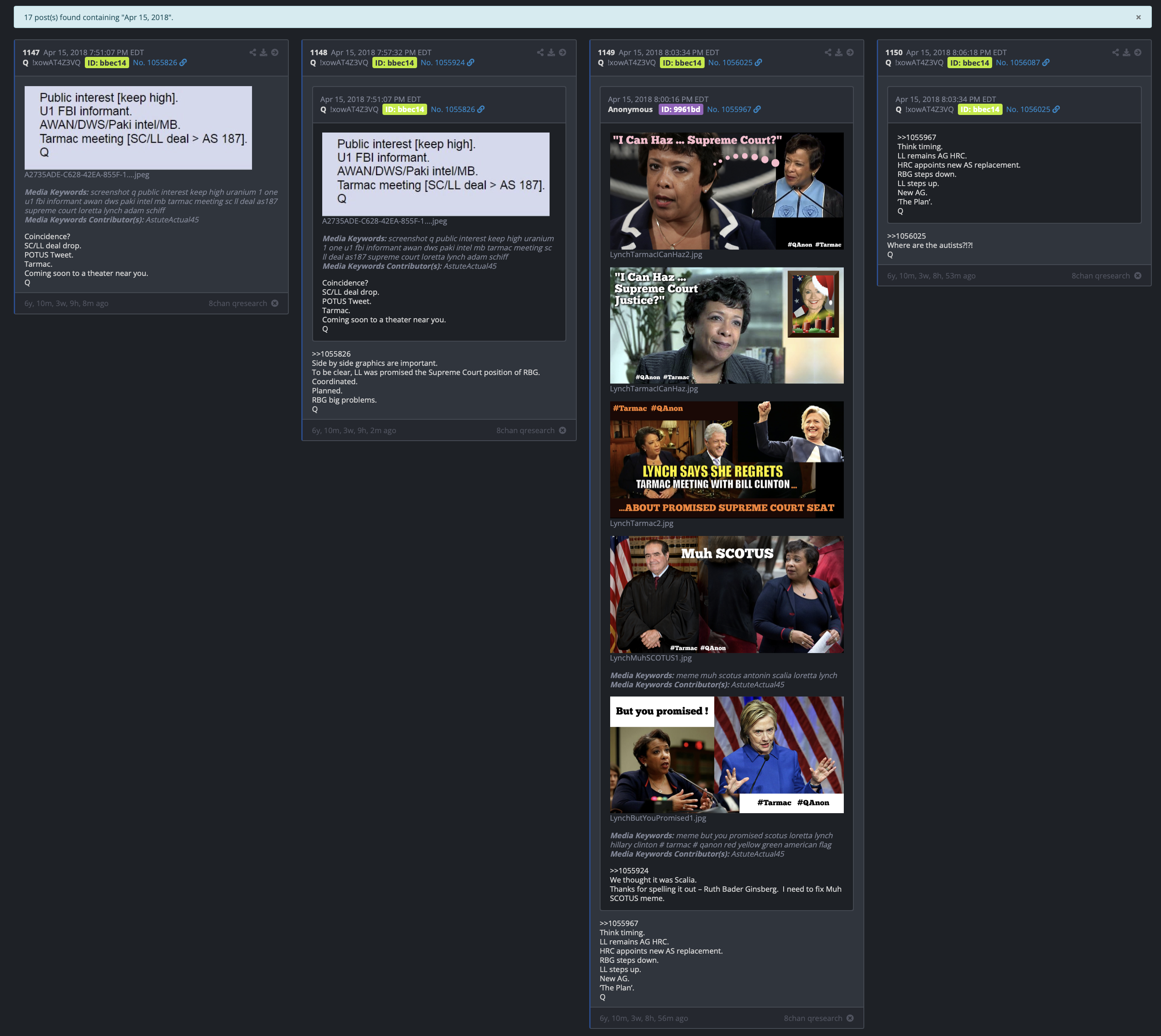
Task: Open link No. 1055826 in post 1147 header
Action: click(x=155, y=63)
